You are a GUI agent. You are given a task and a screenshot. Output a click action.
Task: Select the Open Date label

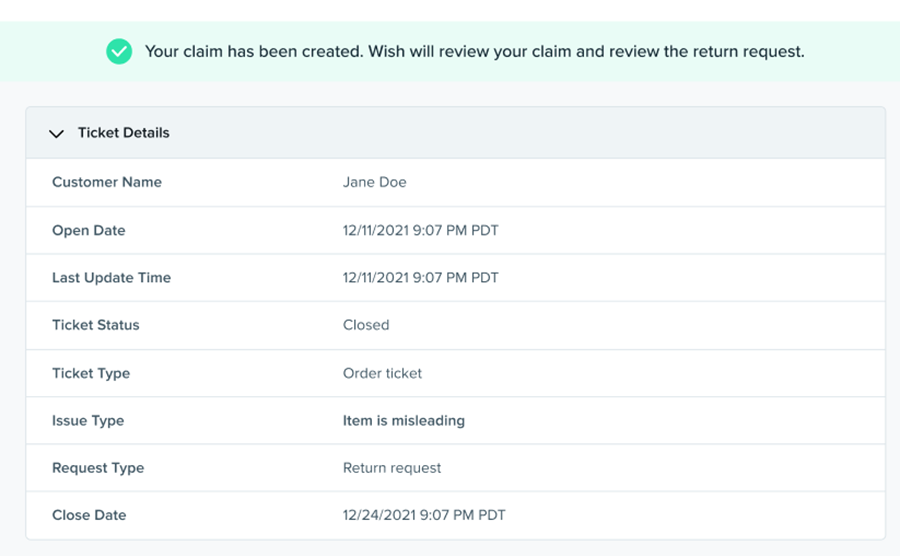[x=88, y=230]
